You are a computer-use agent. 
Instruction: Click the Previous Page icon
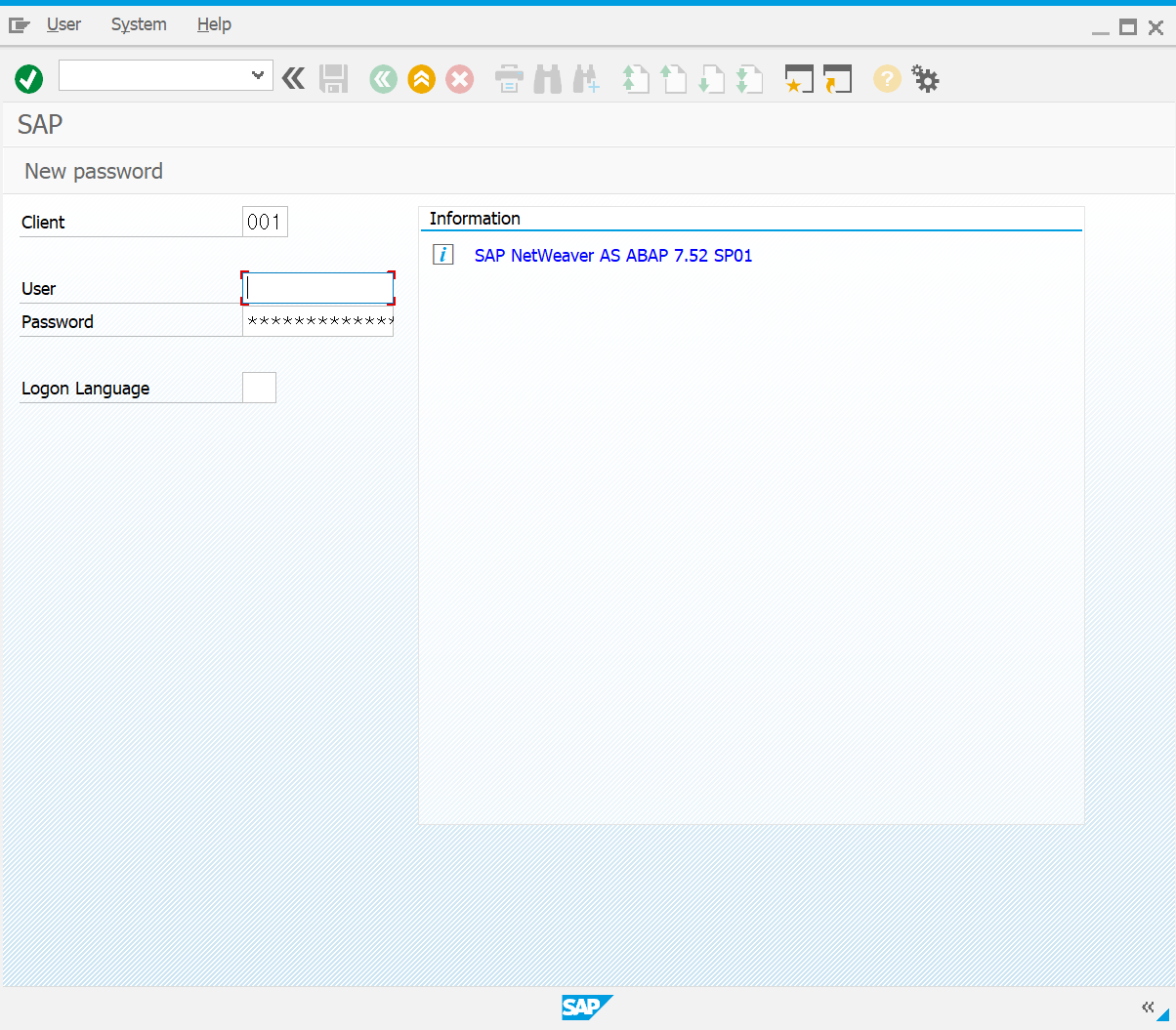click(x=673, y=79)
